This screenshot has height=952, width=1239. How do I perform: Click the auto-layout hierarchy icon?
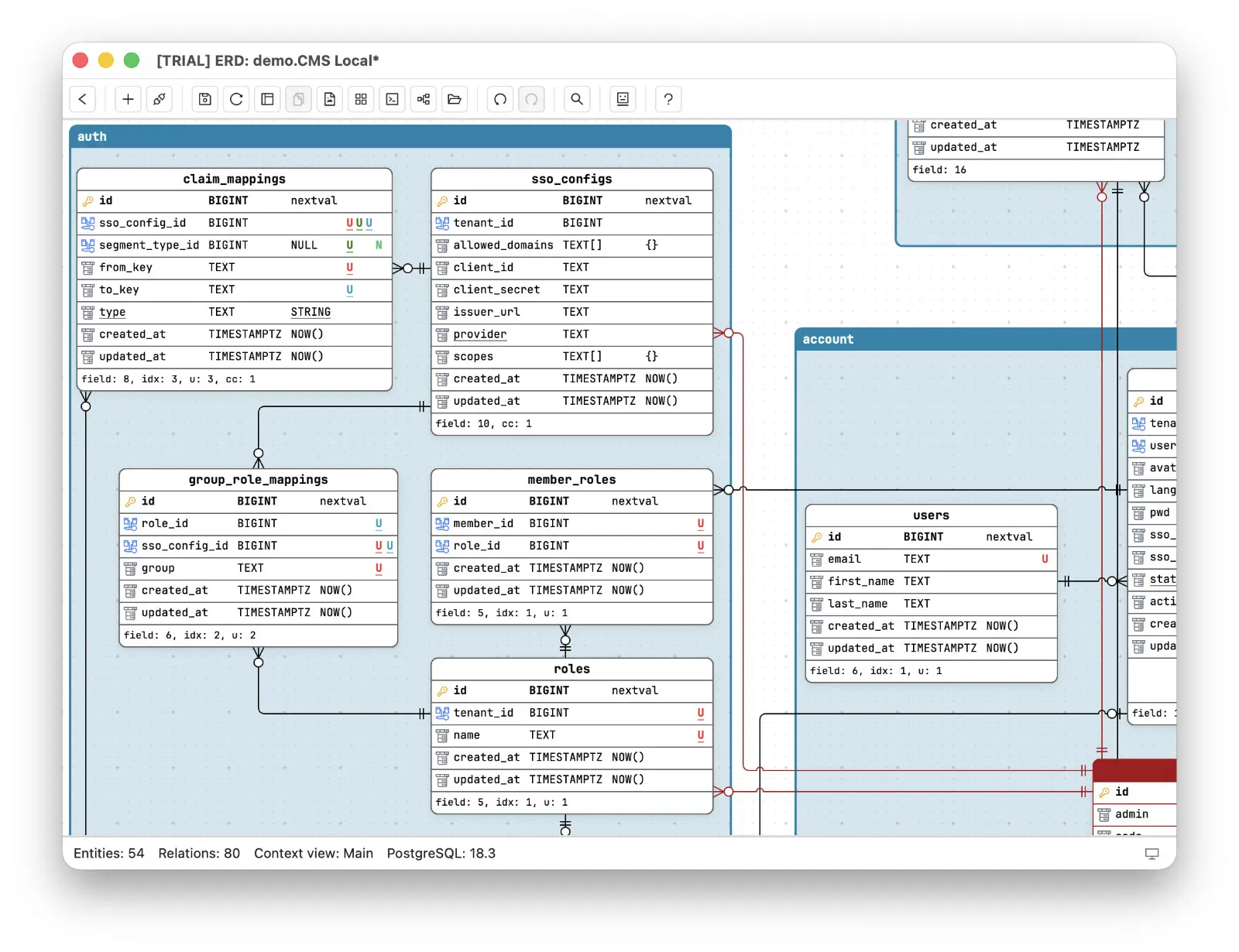[424, 99]
